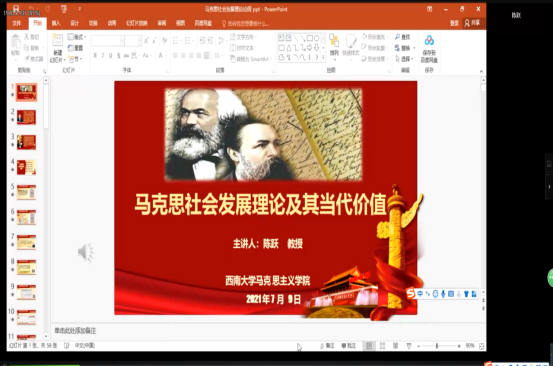
Task: Start slideshow from status bar icon
Action: click(x=409, y=346)
